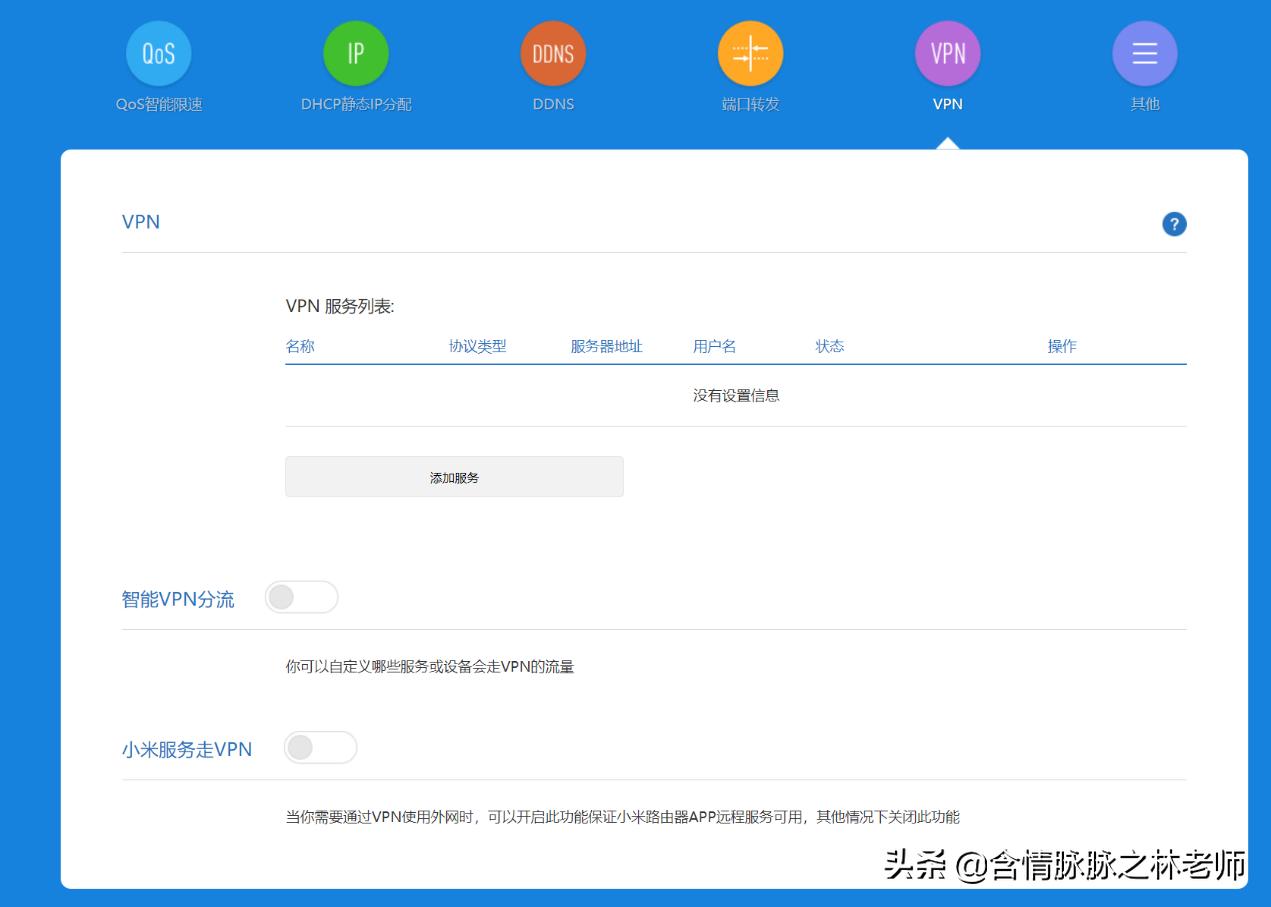The width and height of the screenshot is (1271, 907).
Task: Click the 状态 column header
Action: (x=831, y=345)
